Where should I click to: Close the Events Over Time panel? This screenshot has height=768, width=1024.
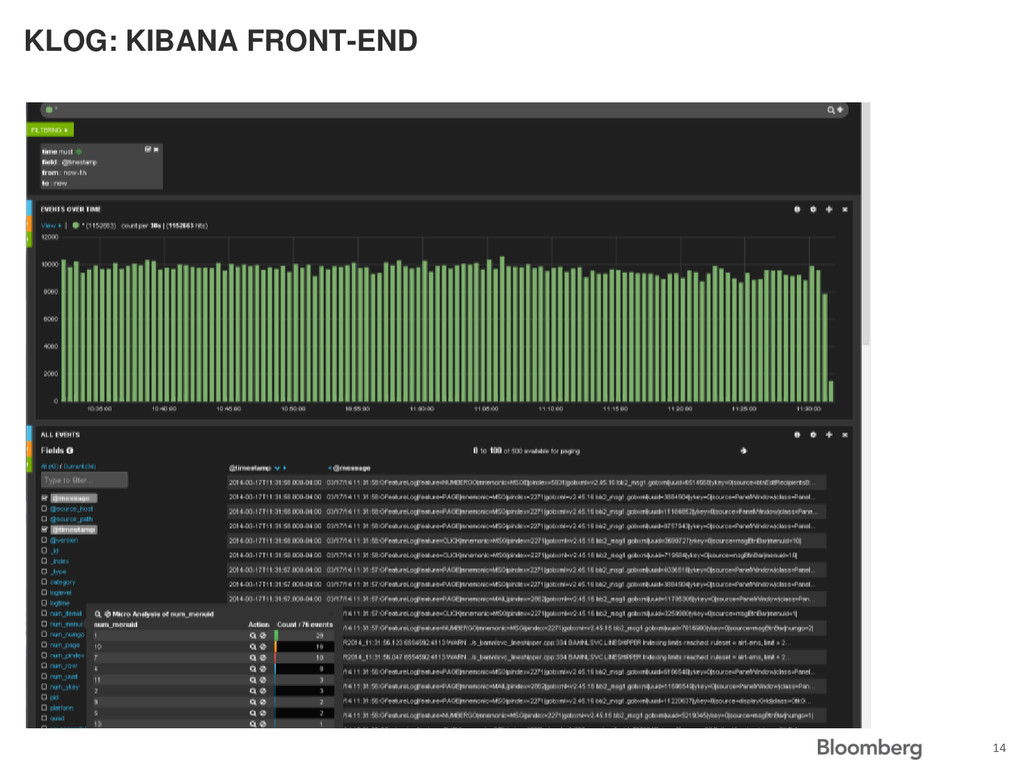(x=845, y=210)
